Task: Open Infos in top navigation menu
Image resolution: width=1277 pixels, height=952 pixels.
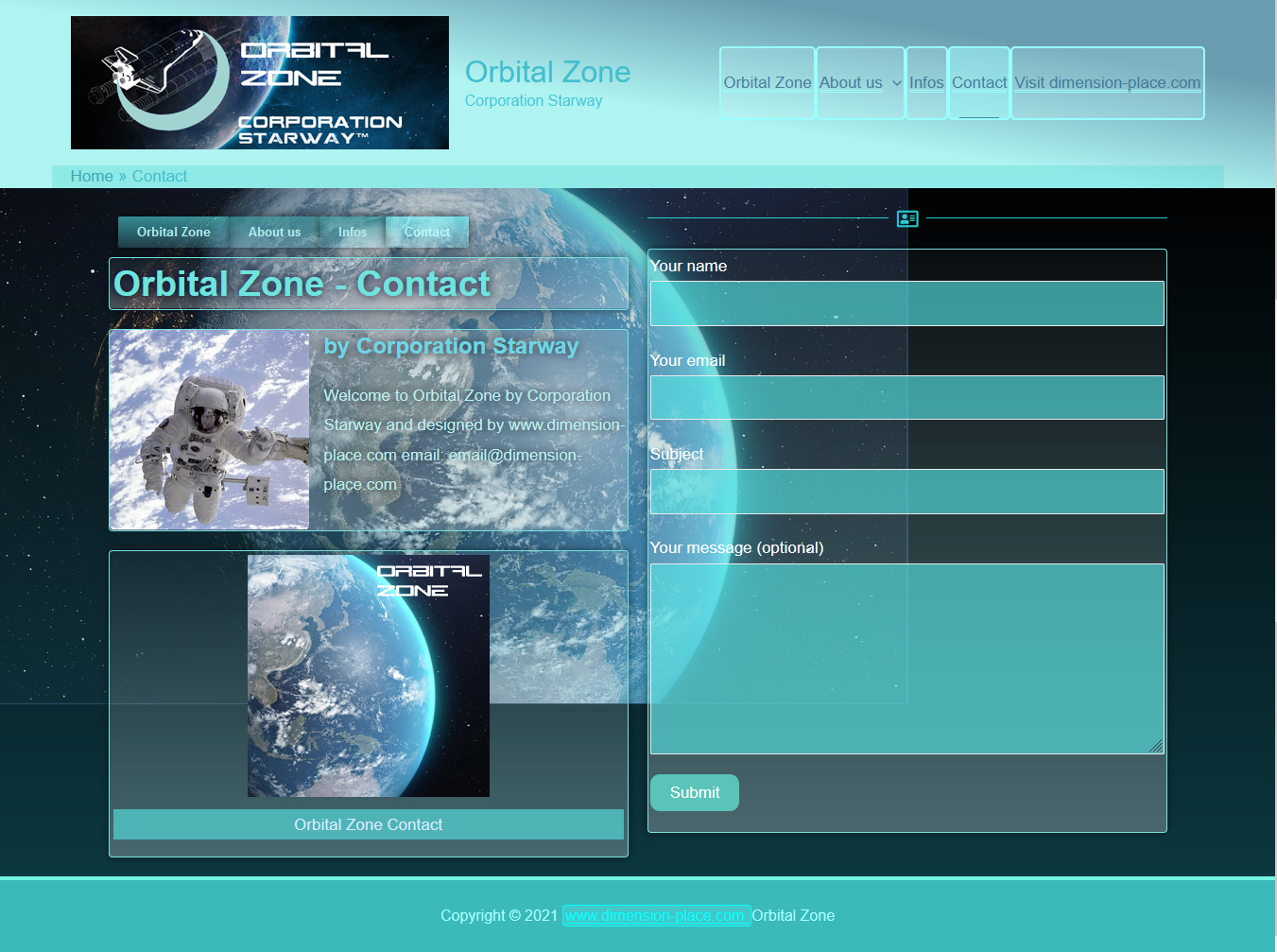Action: (x=926, y=83)
